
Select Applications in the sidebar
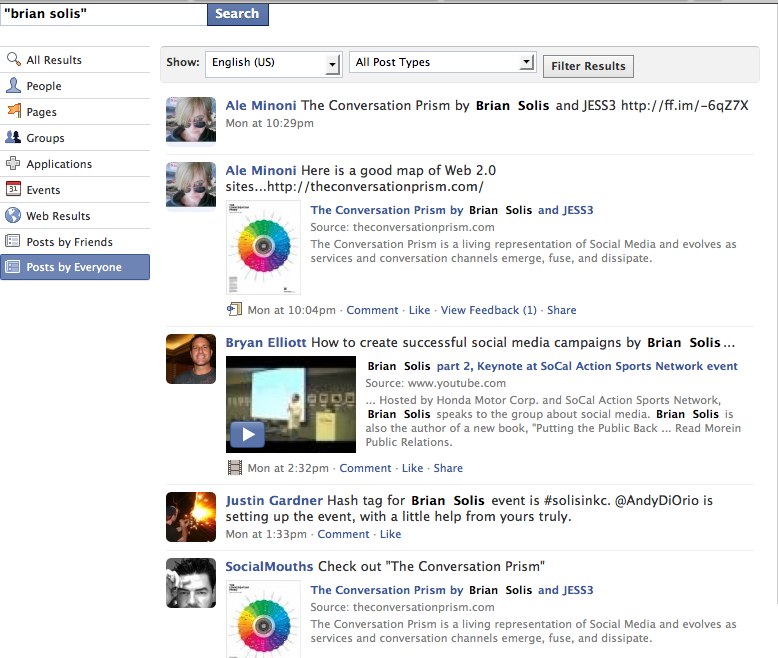coord(75,164)
